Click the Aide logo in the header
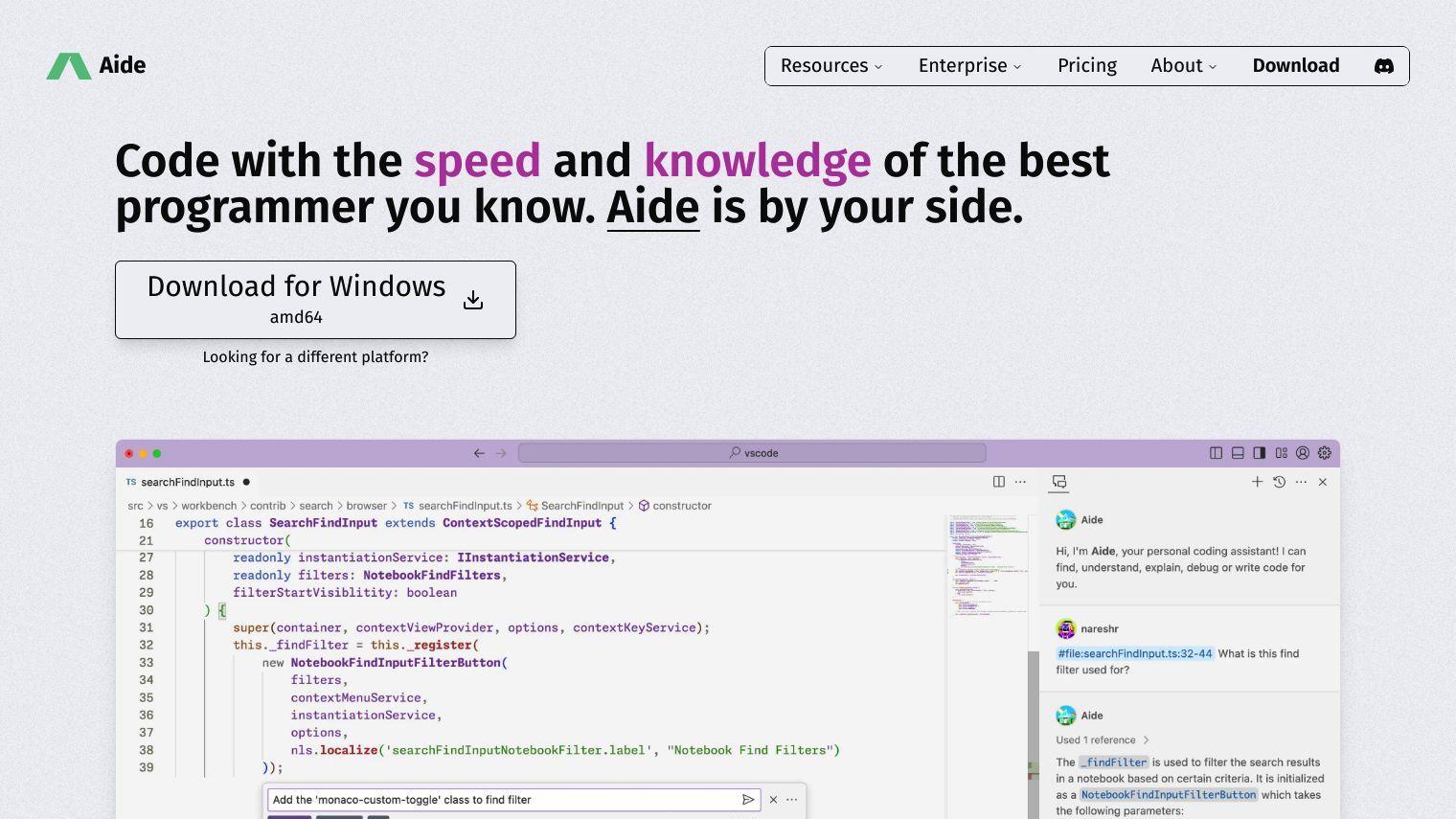Image resolution: width=1456 pixels, height=819 pixels. coord(96,66)
